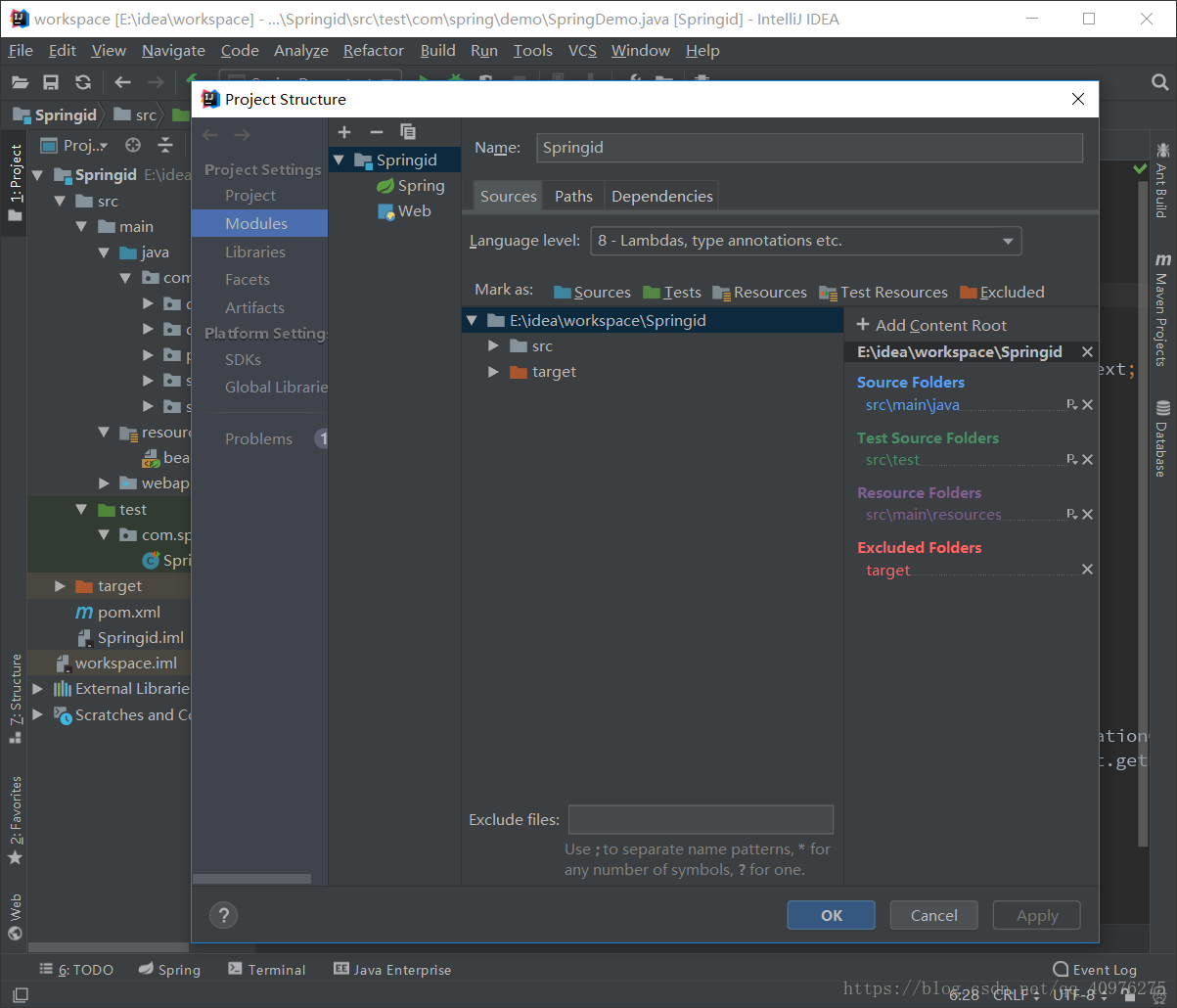Click Add Content Root
1177x1008 pixels.
point(931,325)
